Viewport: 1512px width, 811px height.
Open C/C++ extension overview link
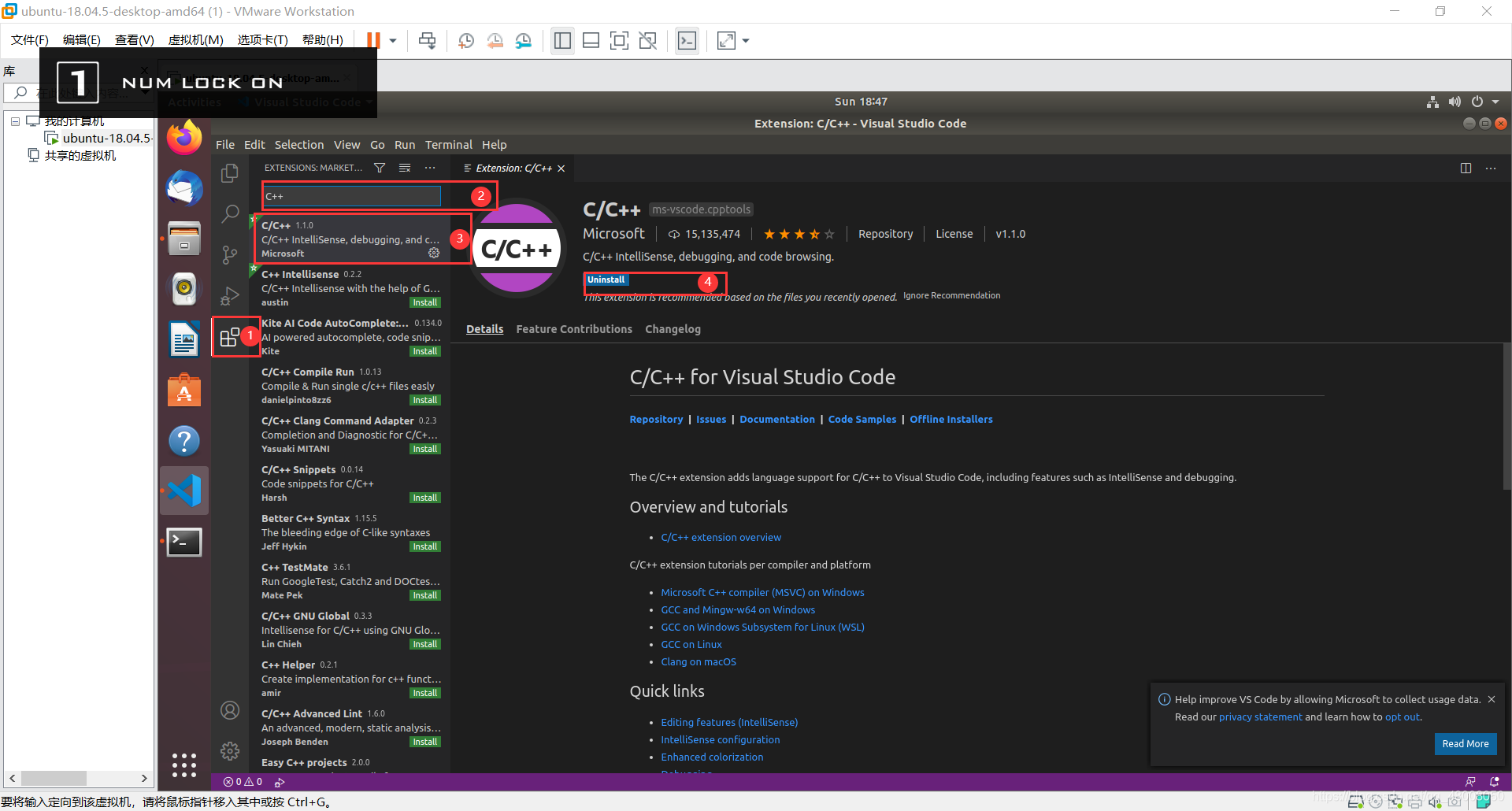point(721,537)
